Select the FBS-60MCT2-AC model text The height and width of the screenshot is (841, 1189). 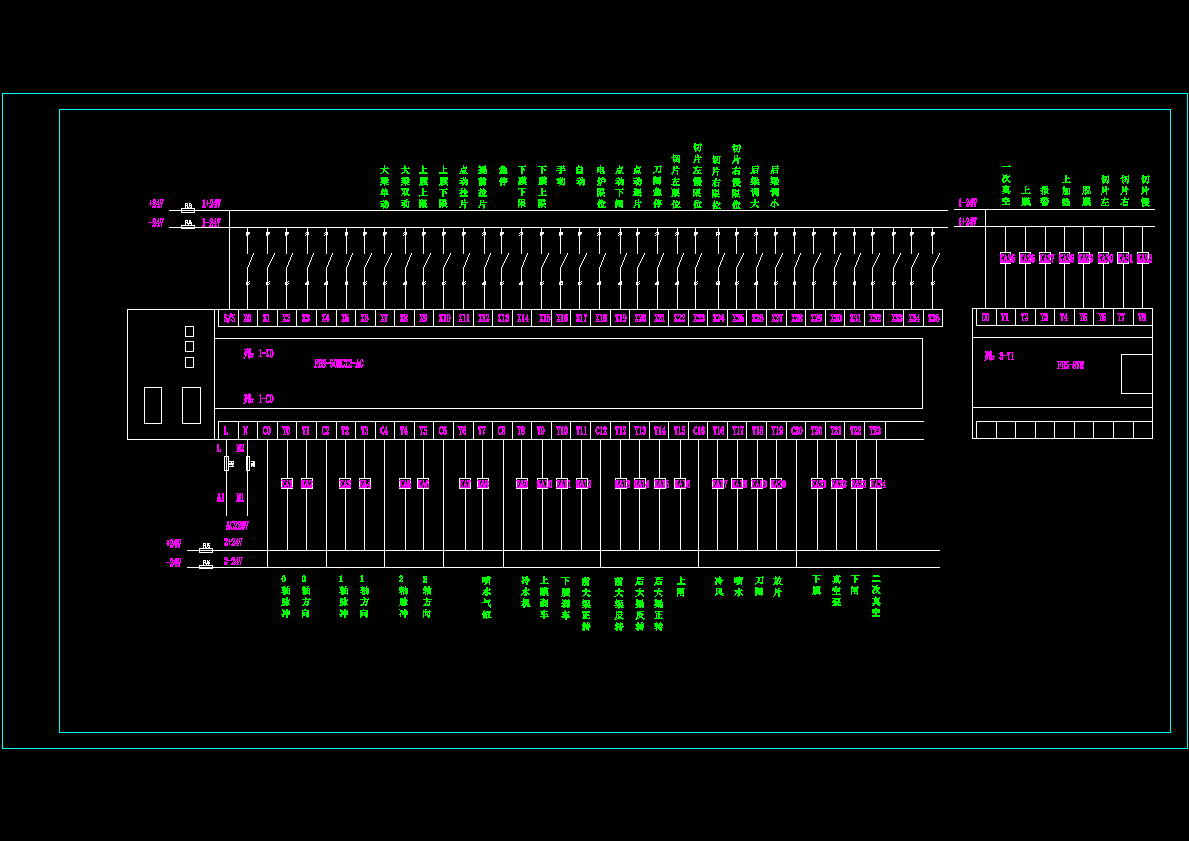tap(339, 364)
